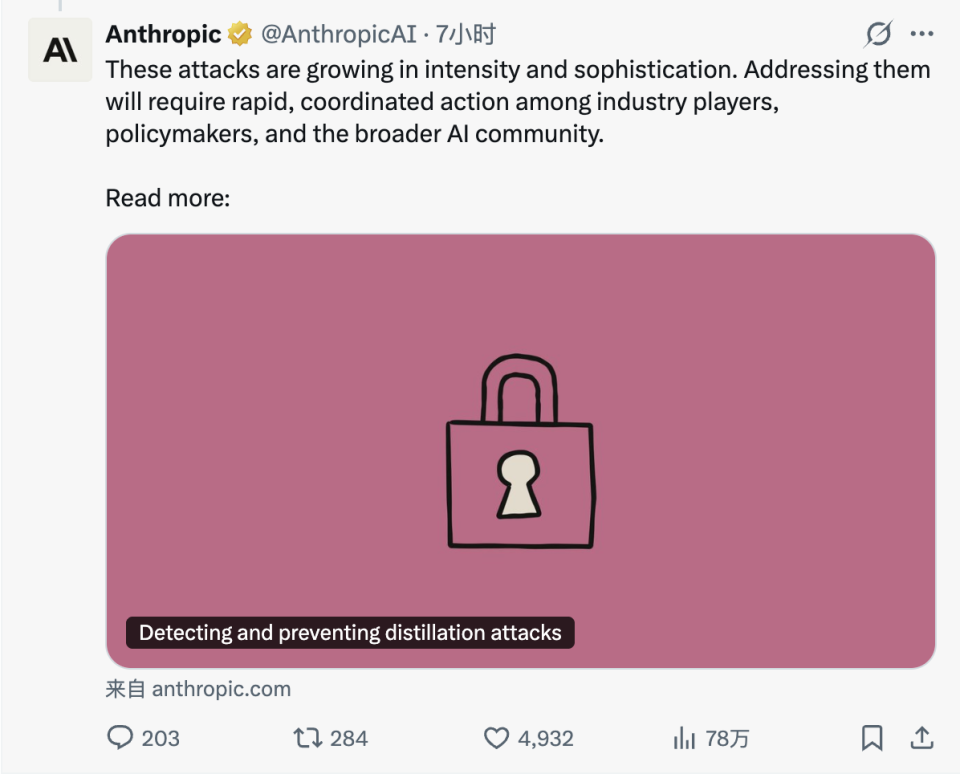Open the padlock illustration link card
The image size is (960, 774).
(520, 450)
